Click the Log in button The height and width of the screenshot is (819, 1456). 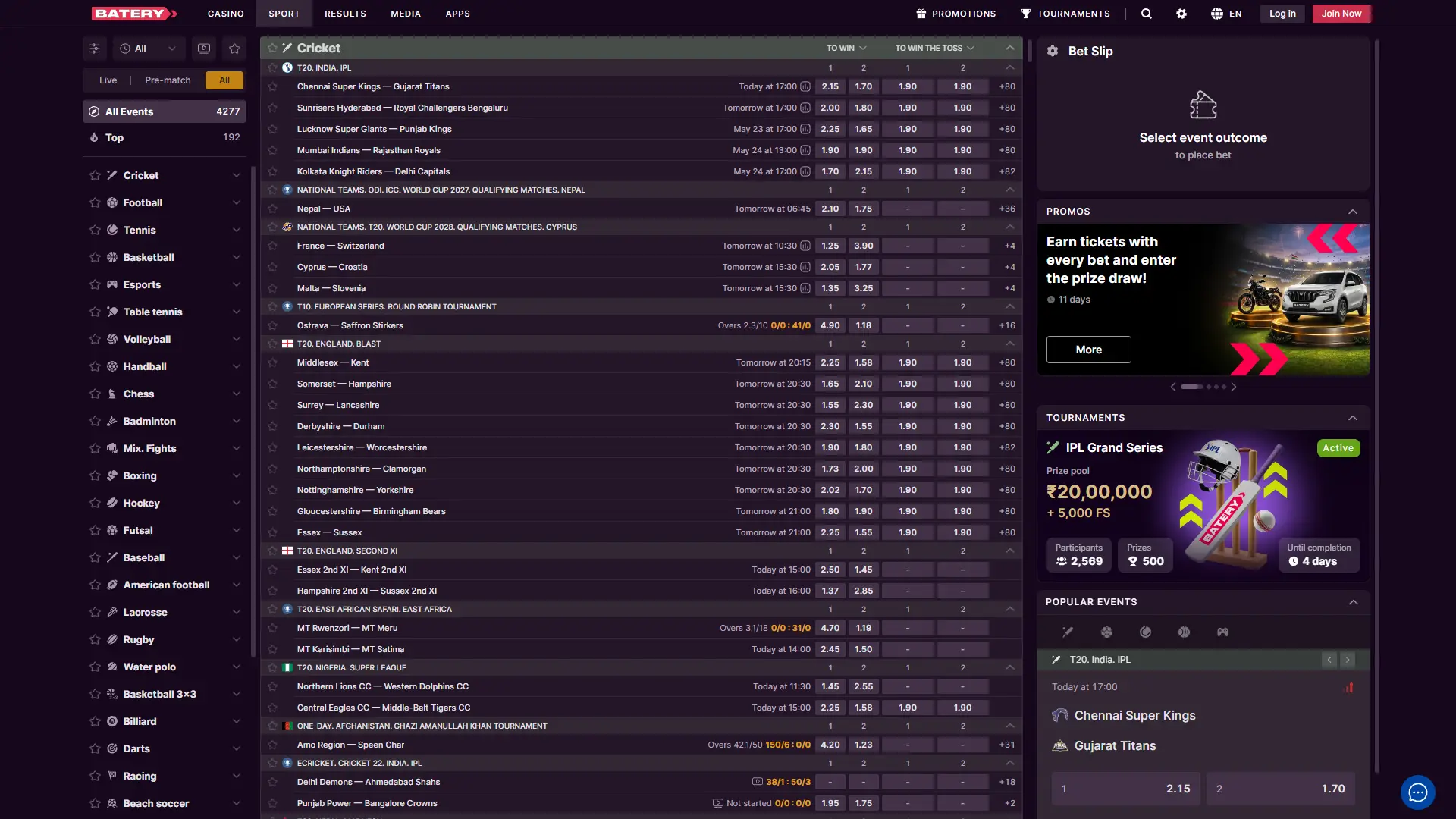[x=1282, y=14]
